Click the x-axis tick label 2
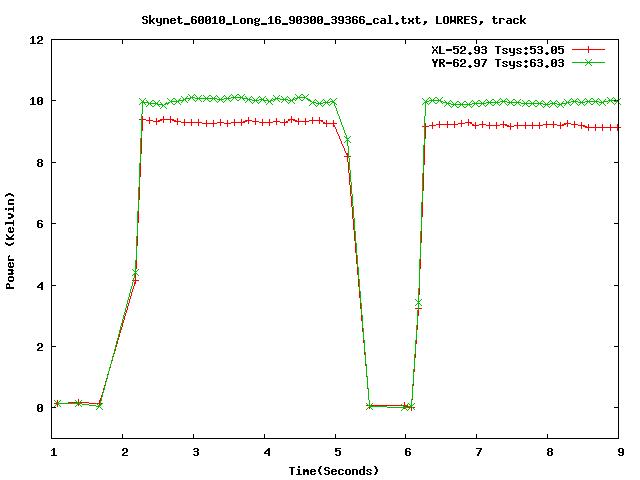Image resolution: width=640 pixels, height=480 pixels. click(124, 452)
